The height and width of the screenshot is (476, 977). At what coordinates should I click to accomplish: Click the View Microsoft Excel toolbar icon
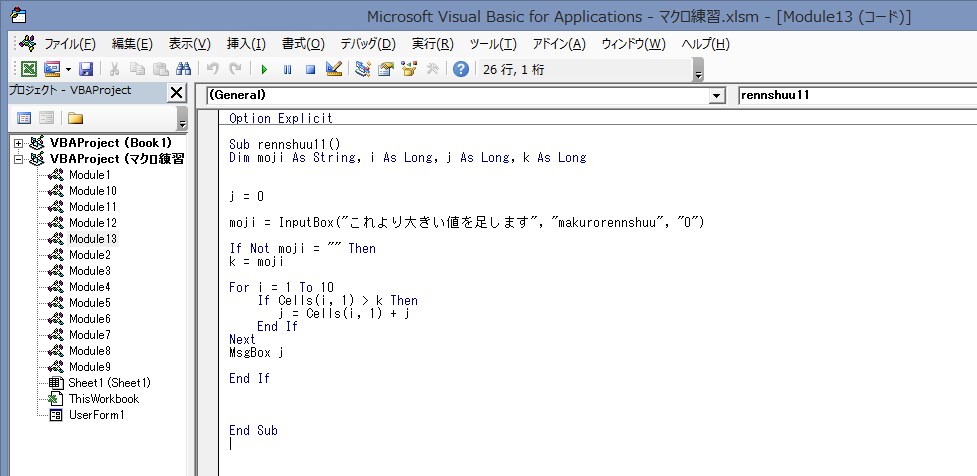click(x=29, y=69)
